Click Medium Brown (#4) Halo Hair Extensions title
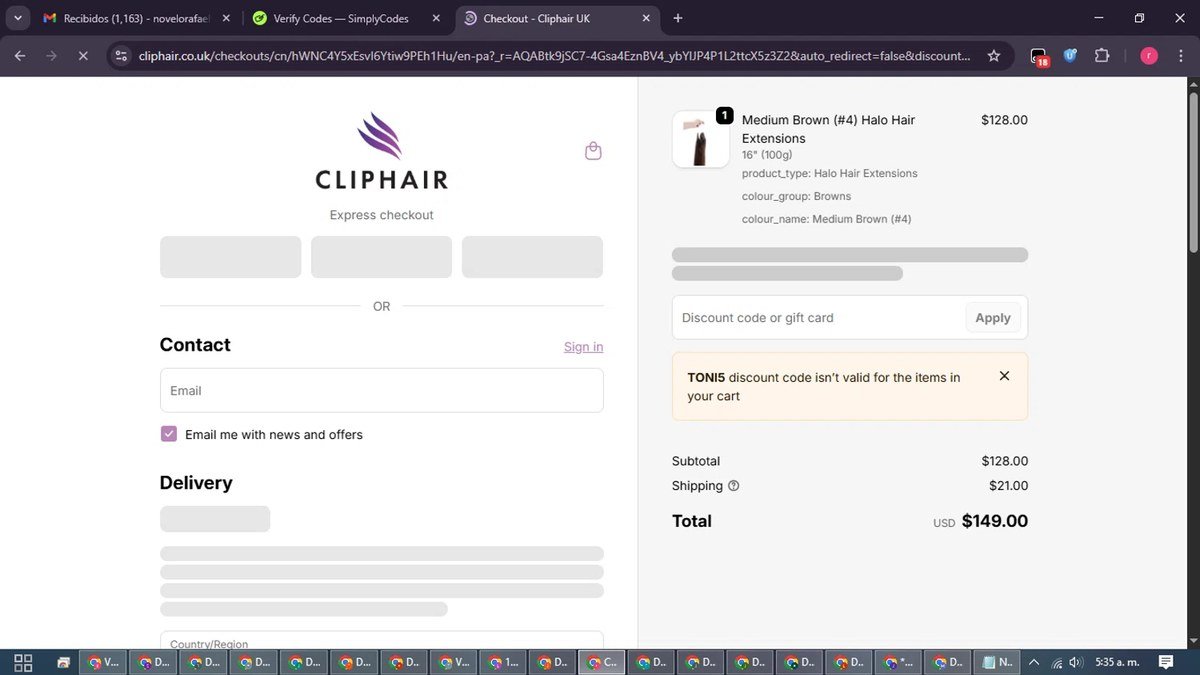This screenshot has width=1200, height=675. [829, 129]
